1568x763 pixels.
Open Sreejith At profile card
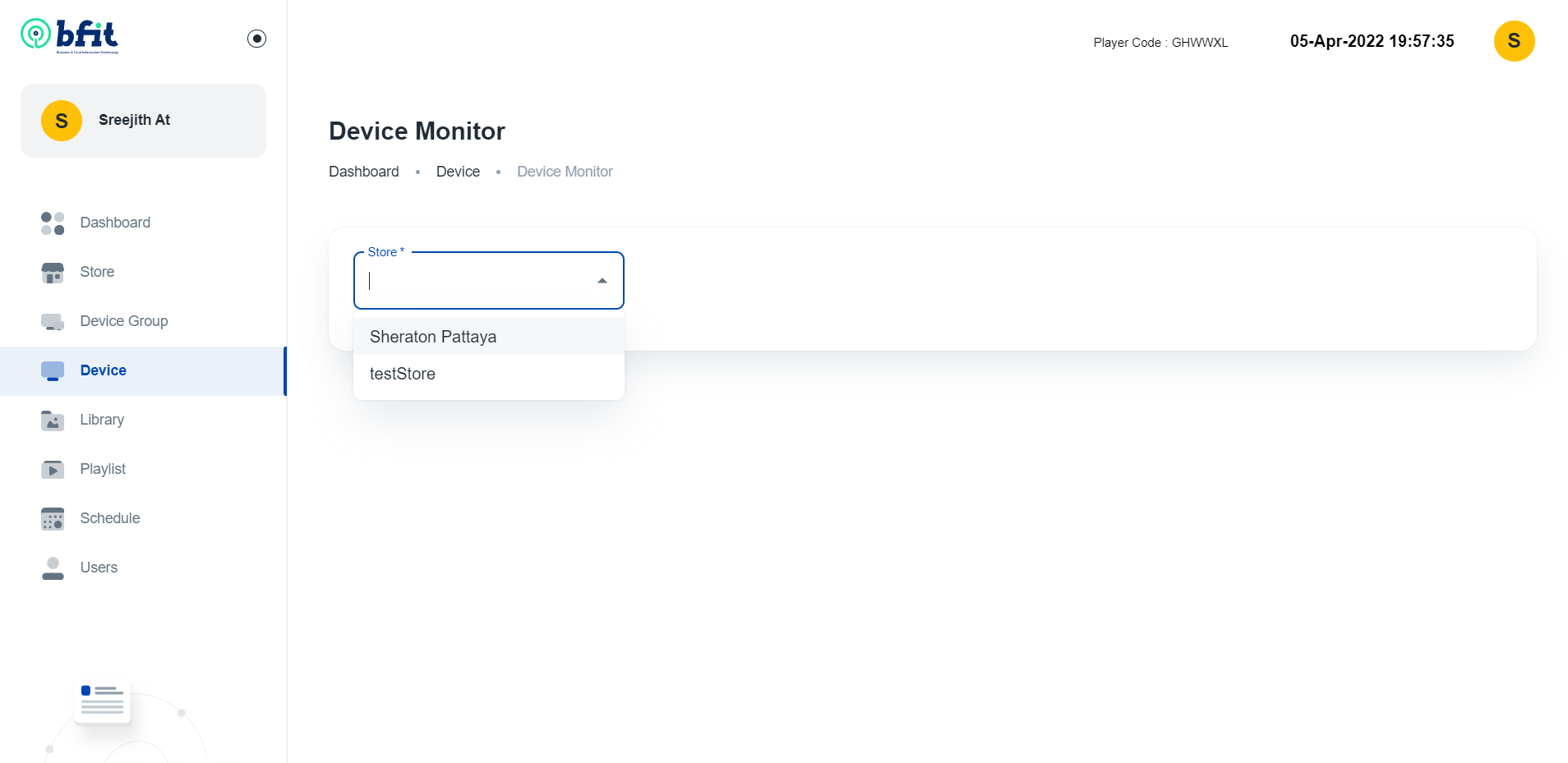click(x=143, y=121)
